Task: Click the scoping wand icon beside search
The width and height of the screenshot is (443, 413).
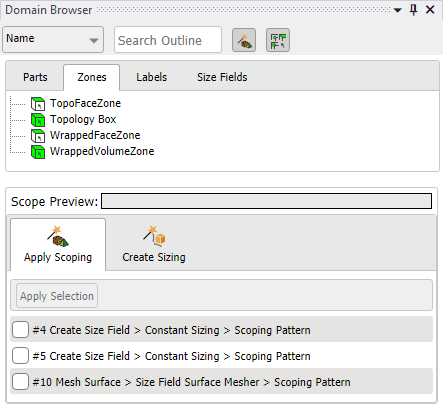Action: pos(244,40)
